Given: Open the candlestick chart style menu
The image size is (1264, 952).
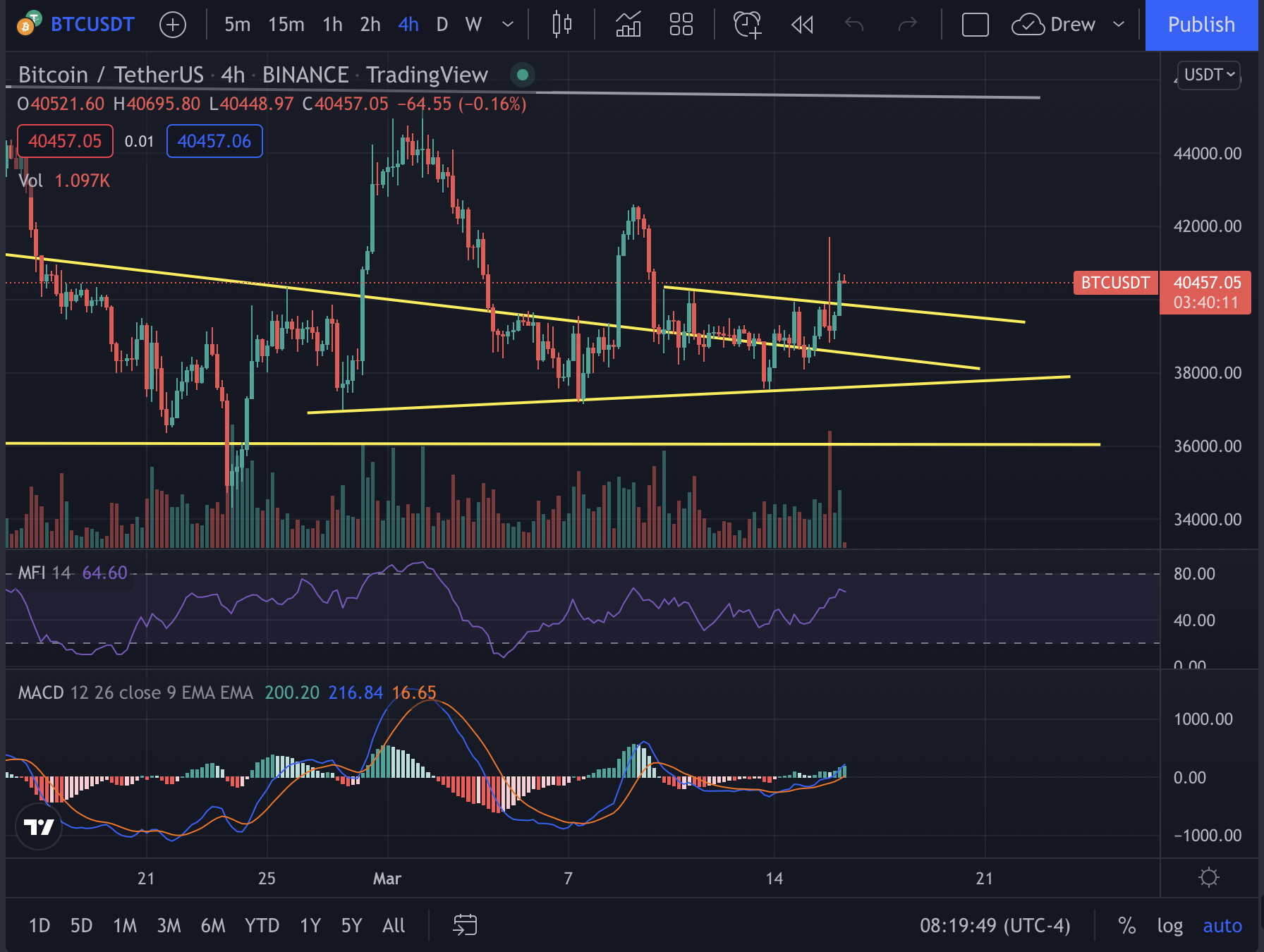Looking at the screenshot, I should [562, 25].
